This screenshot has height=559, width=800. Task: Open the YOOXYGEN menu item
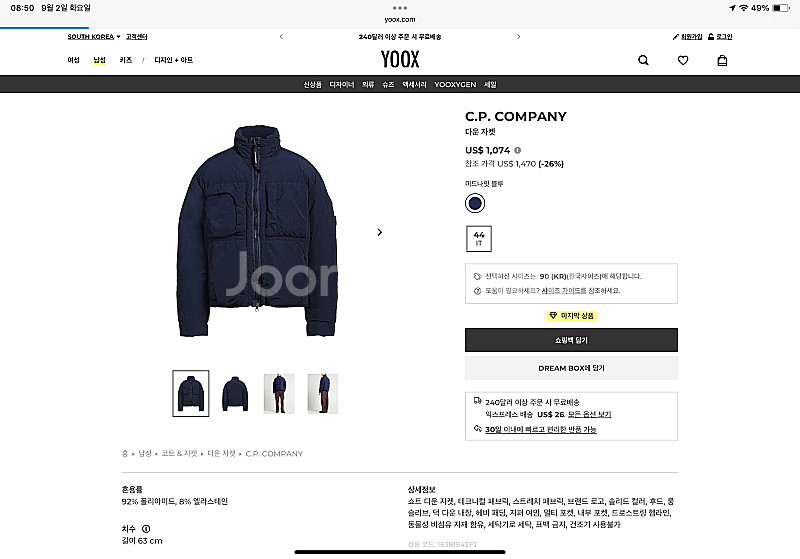click(x=455, y=85)
